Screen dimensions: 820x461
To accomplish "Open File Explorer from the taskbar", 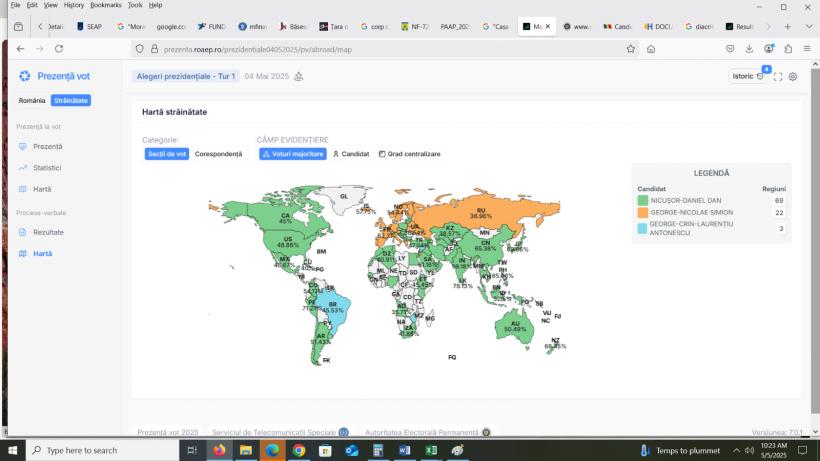I will (246, 450).
